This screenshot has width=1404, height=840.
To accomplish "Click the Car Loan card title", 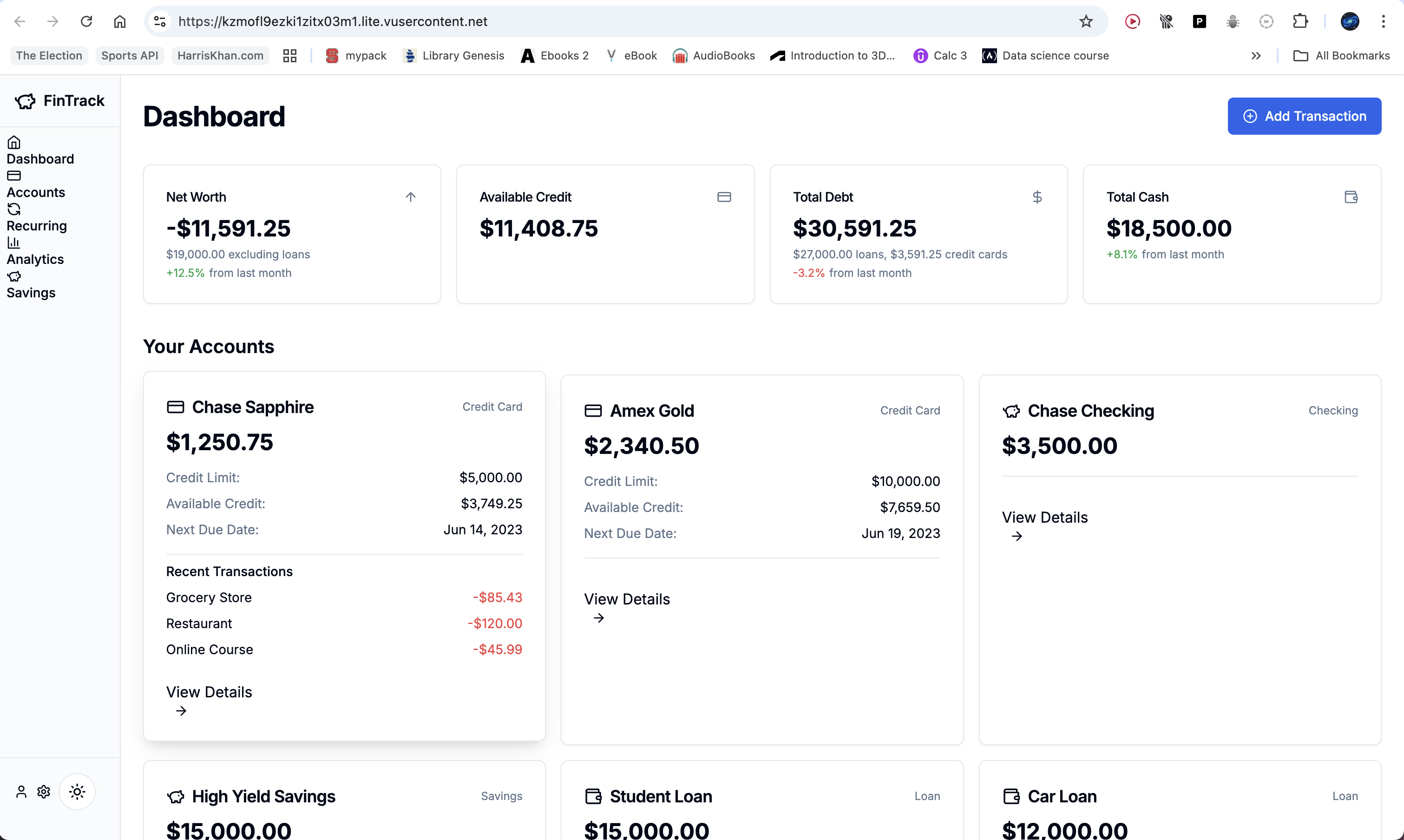I will click(x=1062, y=796).
